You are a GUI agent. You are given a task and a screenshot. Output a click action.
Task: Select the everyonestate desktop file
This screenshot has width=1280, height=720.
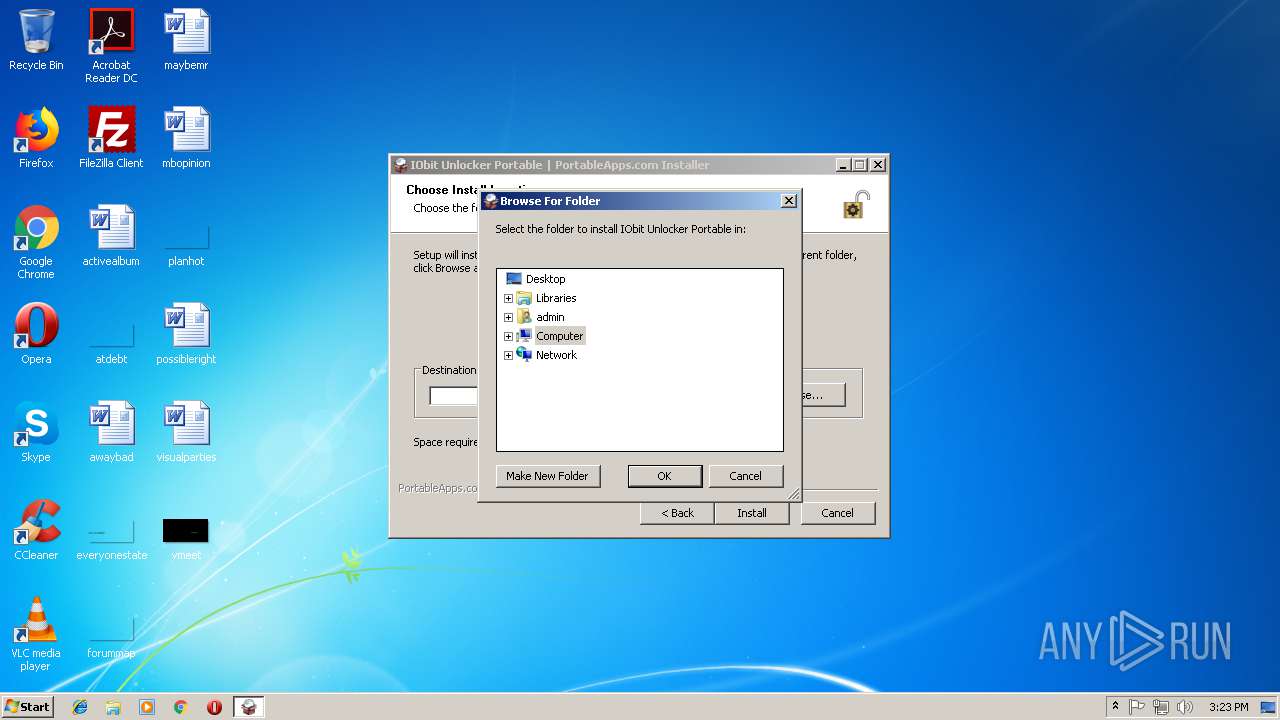[x=111, y=540]
